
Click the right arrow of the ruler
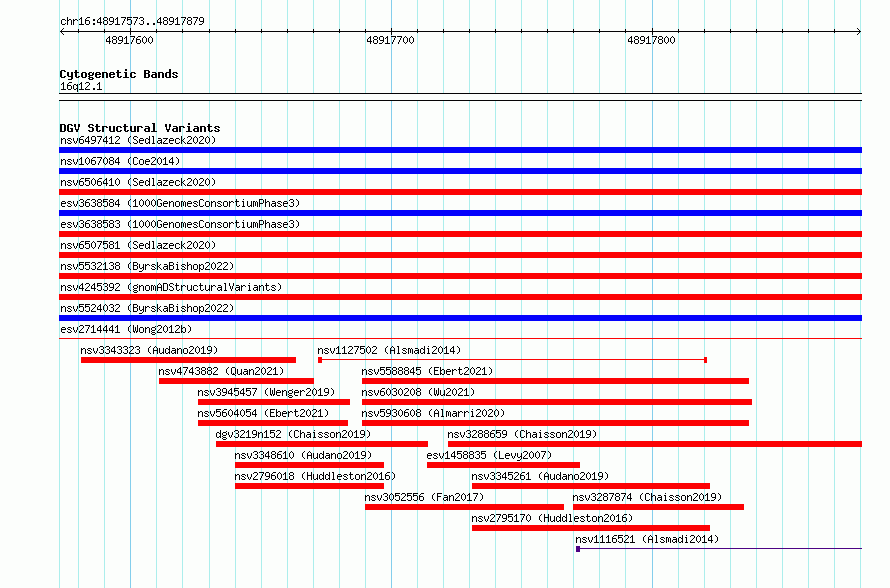click(859, 32)
